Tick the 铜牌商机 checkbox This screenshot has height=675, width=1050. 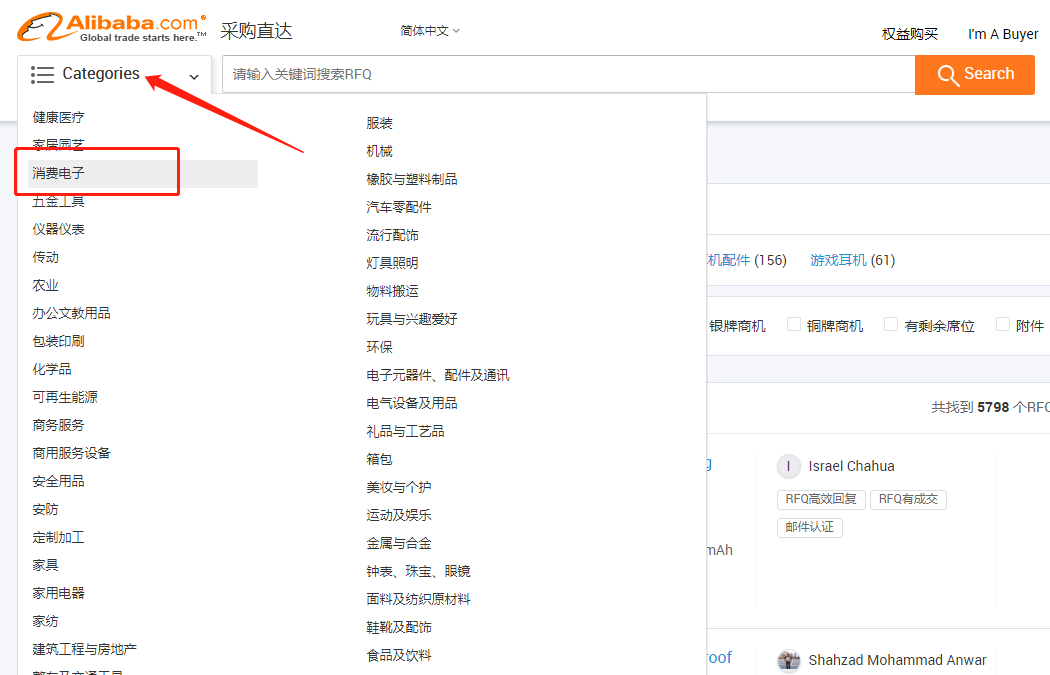794,324
